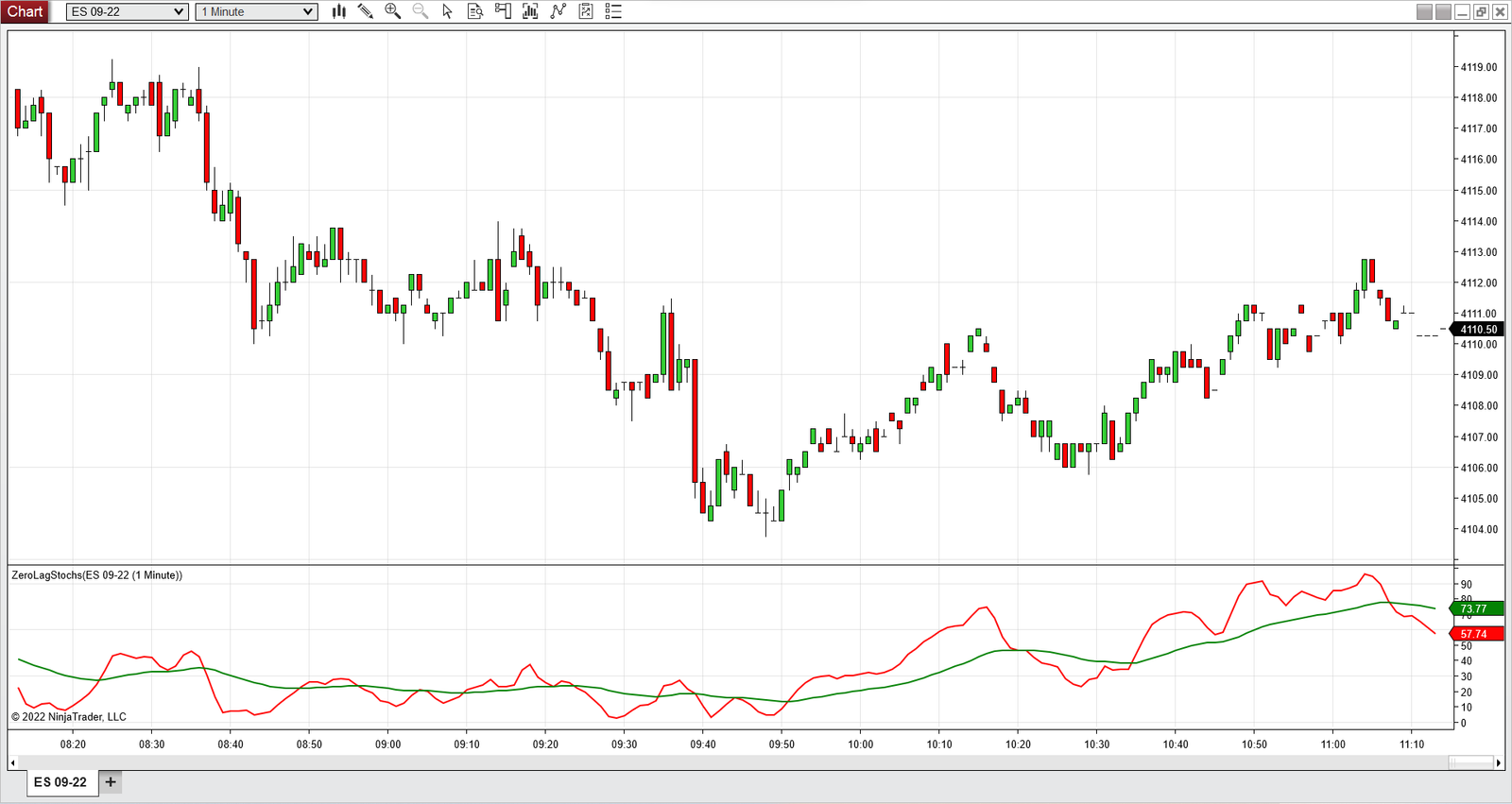Expand the 1 Minute interval dropdown
1512x804 pixels.
coord(256,11)
